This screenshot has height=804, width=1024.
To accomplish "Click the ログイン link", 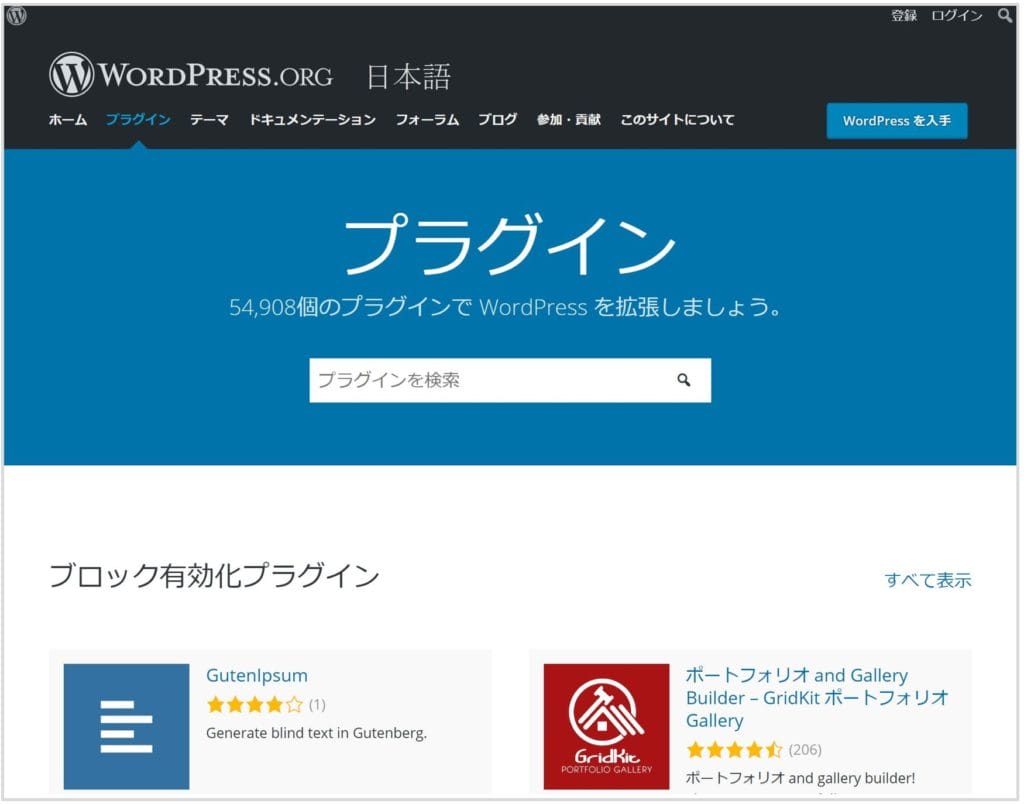I will pyautogui.click(x=957, y=16).
